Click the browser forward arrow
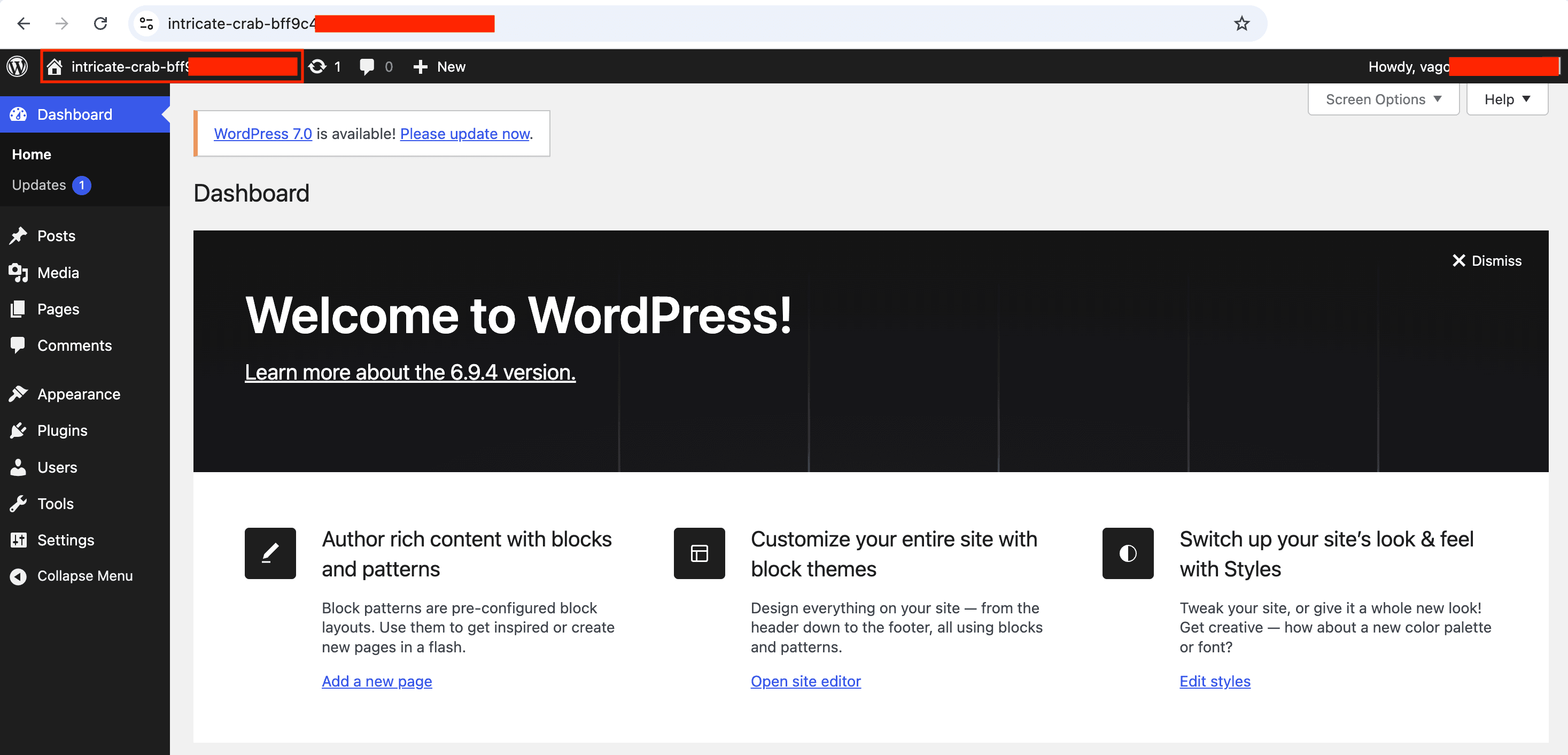 pos(61,24)
